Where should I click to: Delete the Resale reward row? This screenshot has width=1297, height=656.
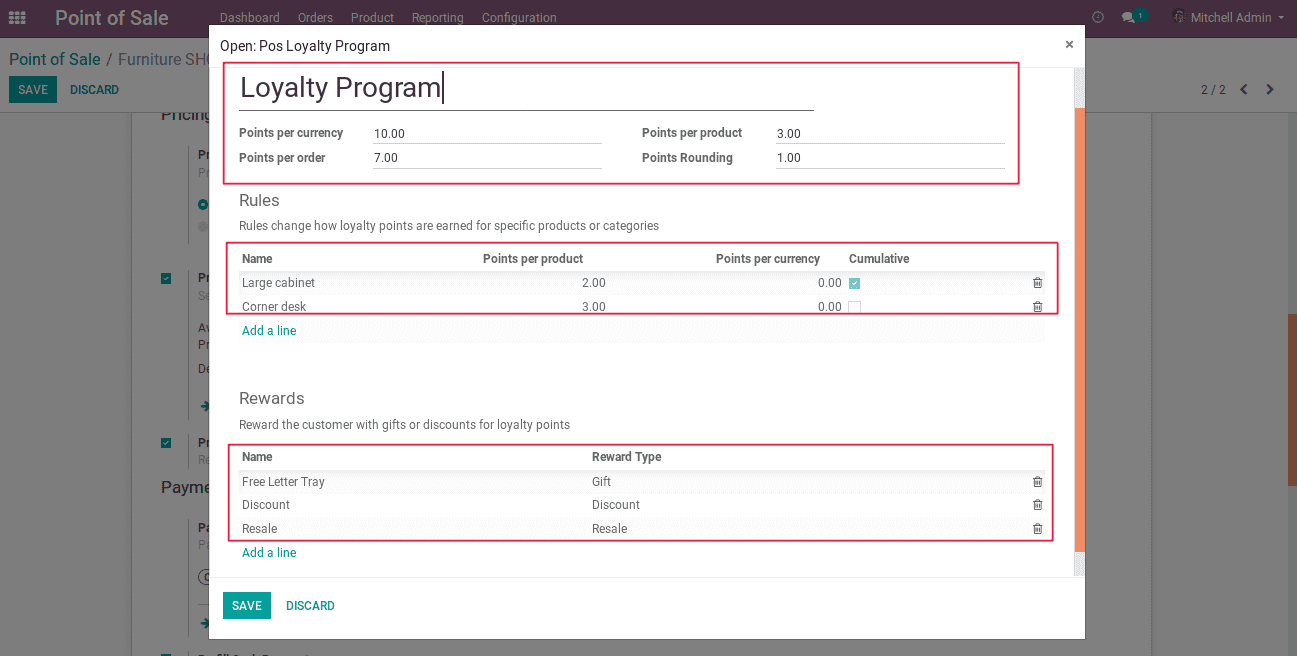1037,529
